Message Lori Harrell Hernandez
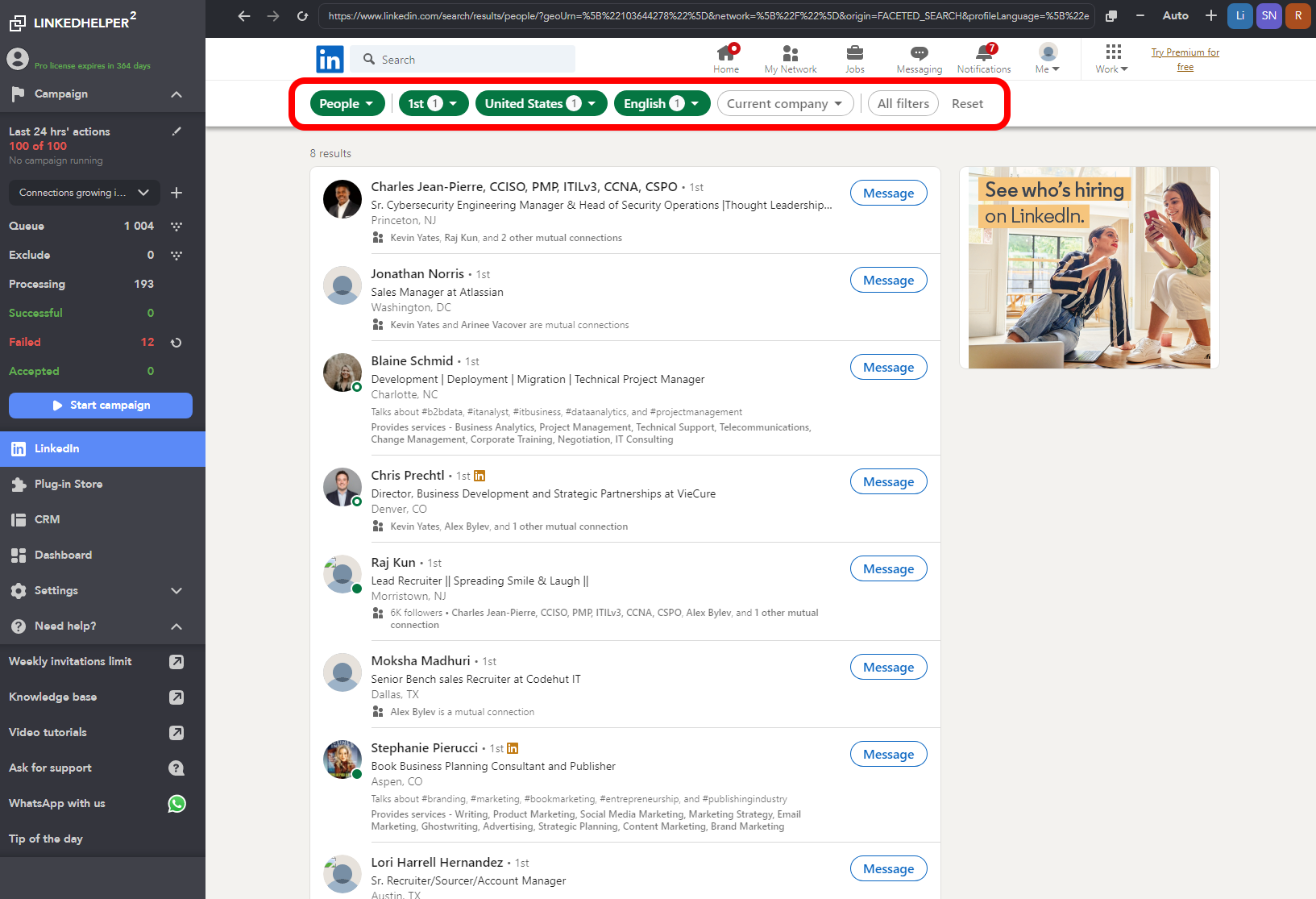This screenshot has height=899, width=1316. tap(889, 869)
